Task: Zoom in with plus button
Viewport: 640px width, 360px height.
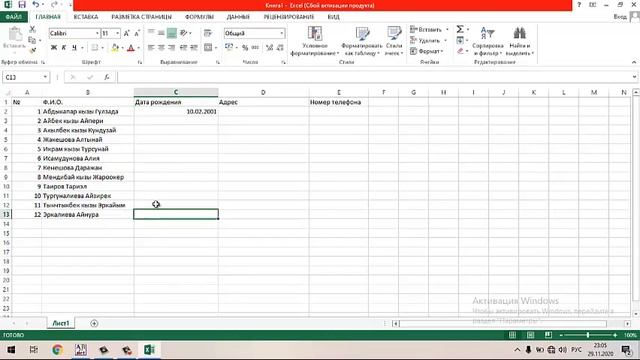Action: 615,335
